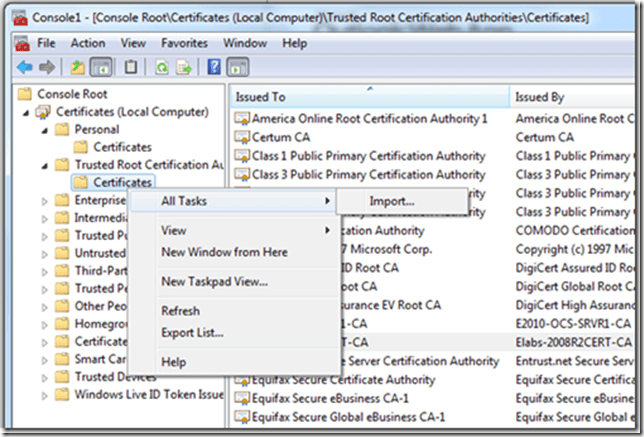Select the Certum CA certificate row

[x=285, y=137]
